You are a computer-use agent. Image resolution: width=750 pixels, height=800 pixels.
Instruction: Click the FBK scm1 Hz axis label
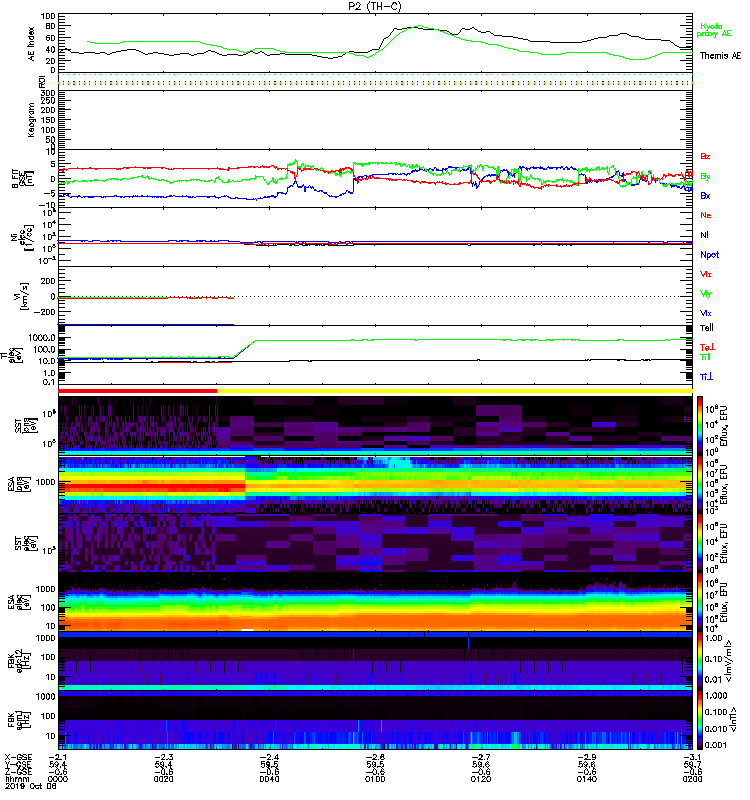click(x=19, y=719)
